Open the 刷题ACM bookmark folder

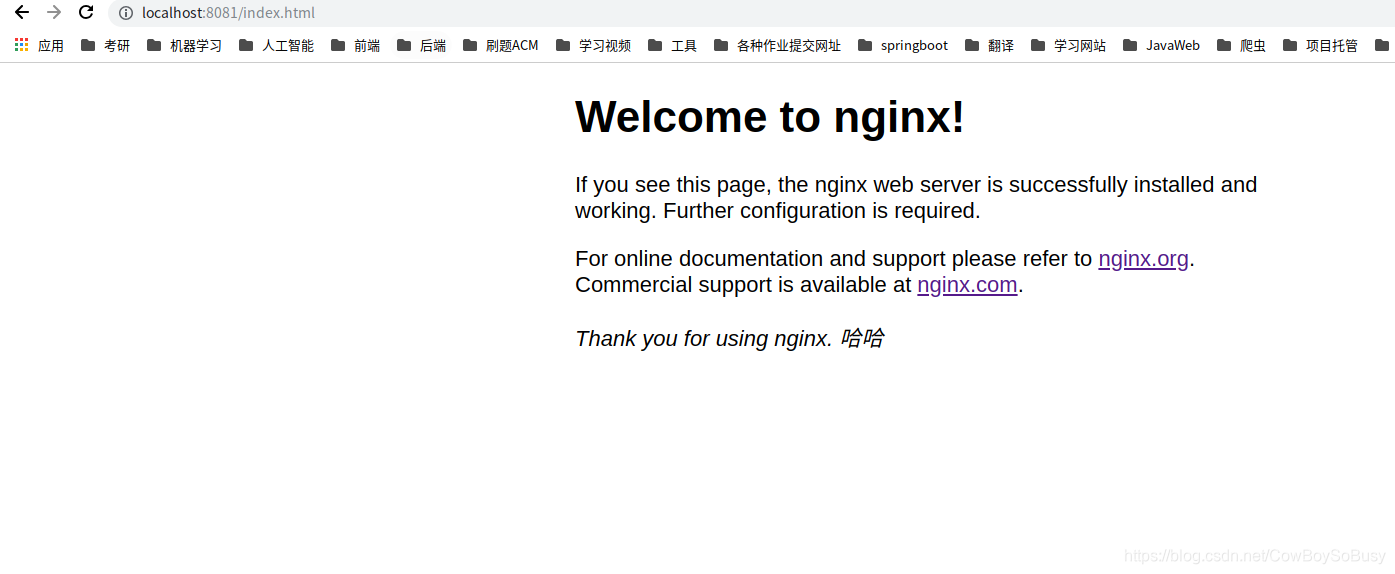pyautogui.click(x=500, y=45)
